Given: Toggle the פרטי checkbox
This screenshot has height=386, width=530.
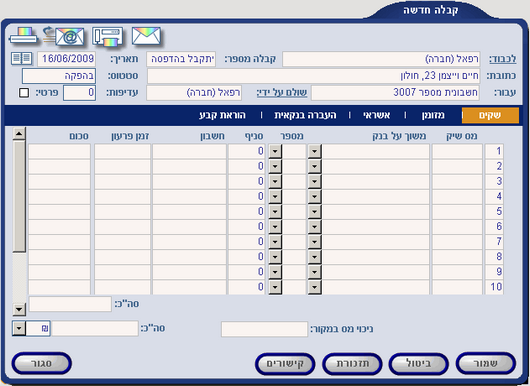Looking at the screenshot, I should click(x=24, y=93).
